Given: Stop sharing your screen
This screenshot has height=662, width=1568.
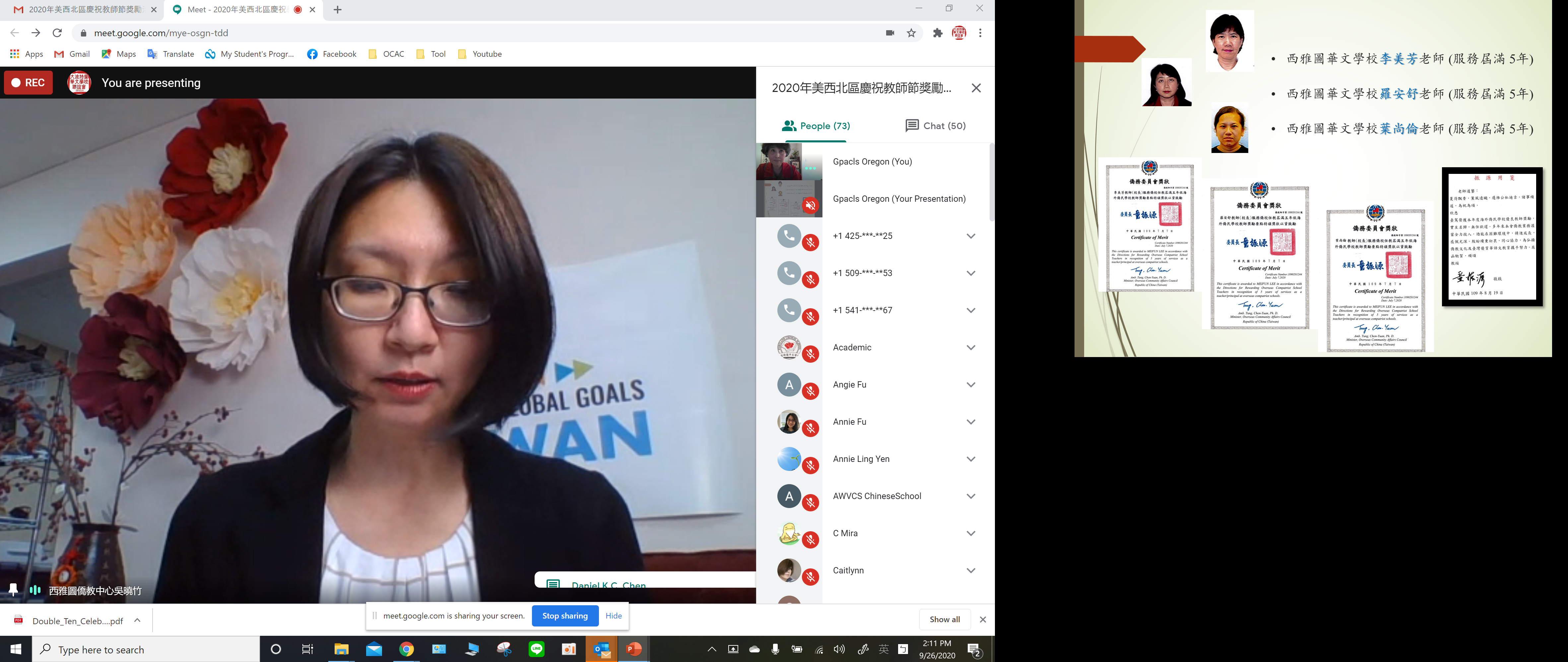Looking at the screenshot, I should click(565, 616).
